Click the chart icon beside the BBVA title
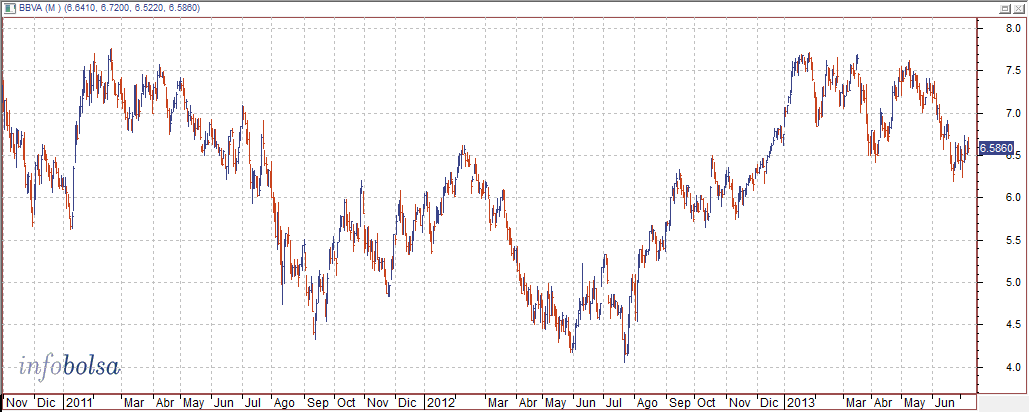This screenshot has height=412, width=1029. 10,7
